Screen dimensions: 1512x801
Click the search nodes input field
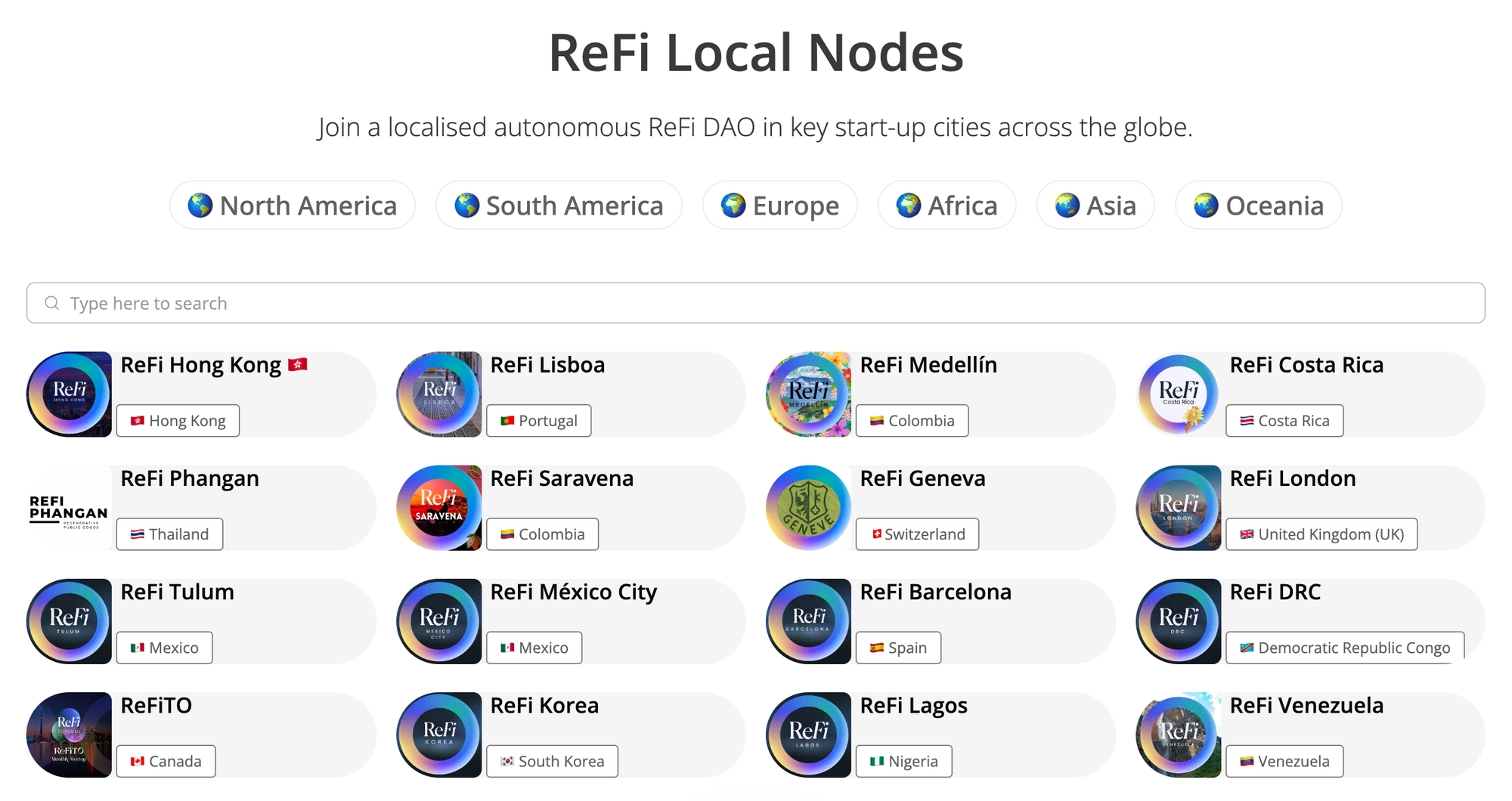756,303
